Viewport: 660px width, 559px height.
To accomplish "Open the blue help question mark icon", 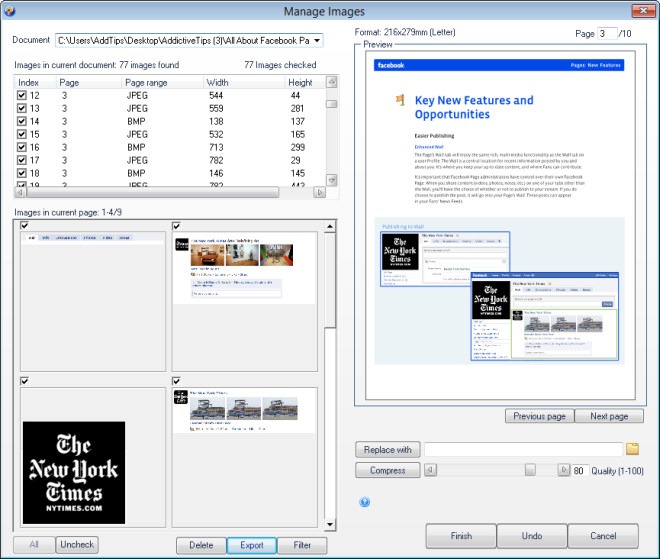I will coord(365,502).
